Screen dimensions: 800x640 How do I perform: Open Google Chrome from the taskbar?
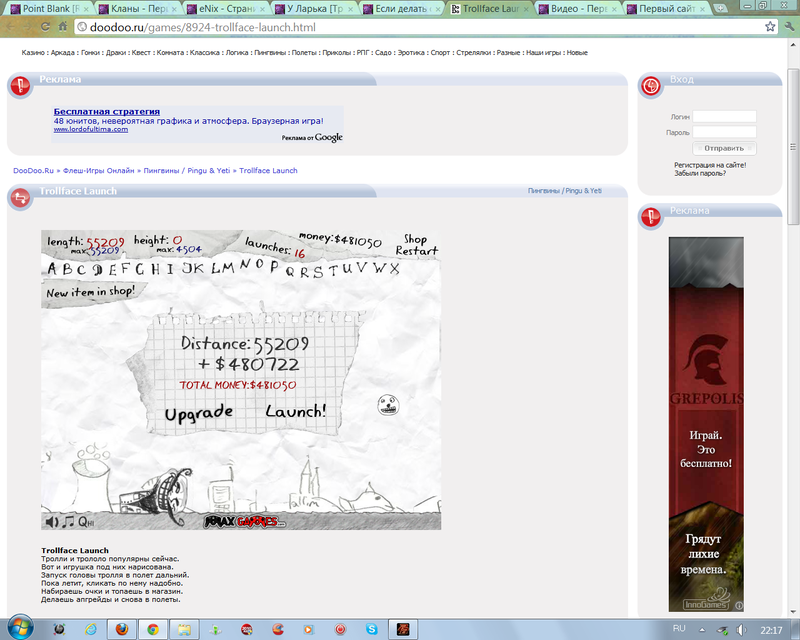pyautogui.click(x=153, y=629)
